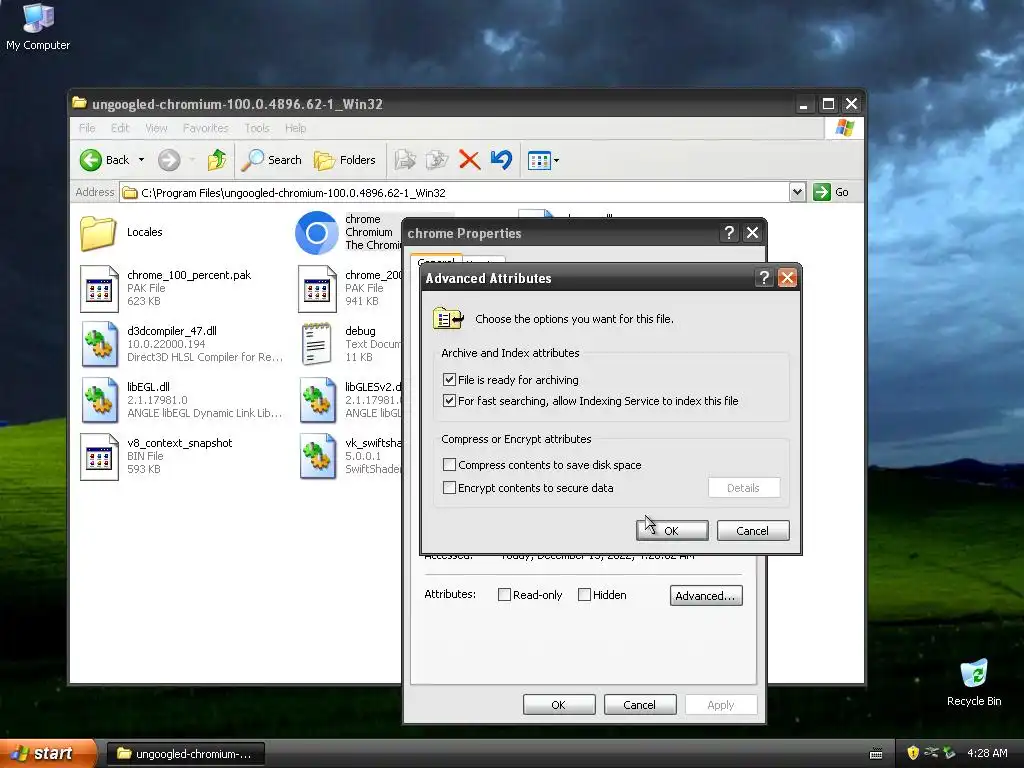Expand the Back history dropdown arrow
The image size is (1024, 768).
[141, 160]
